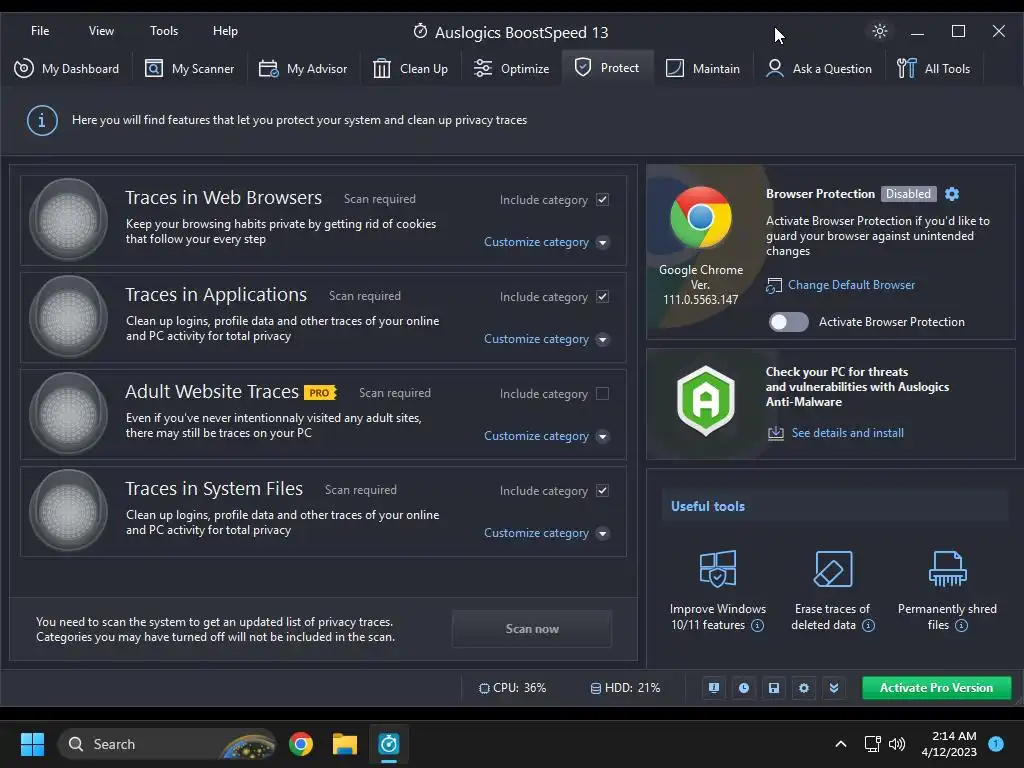The height and width of the screenshot is (768, 1024).
Task: Open the All Tools tab
Action: click(933, 69)
